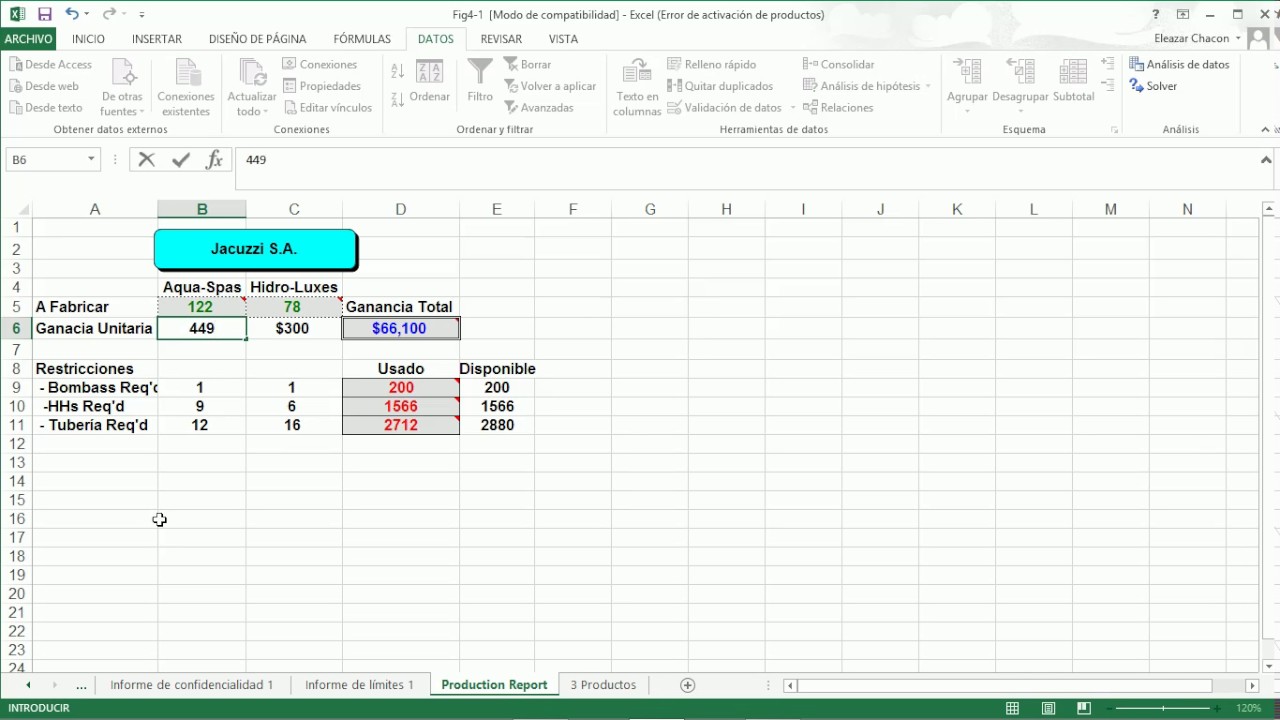1280x720 pixels.
Task: Add a new sheet with plus button
Action: (x=687, y=685)
